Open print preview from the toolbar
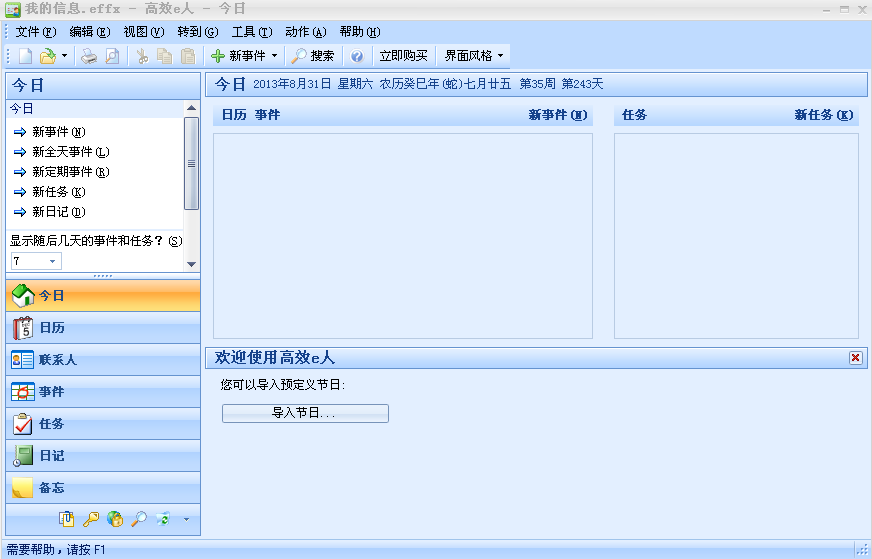The width and height of the screenshot is (872, 559). pos(112,56)
